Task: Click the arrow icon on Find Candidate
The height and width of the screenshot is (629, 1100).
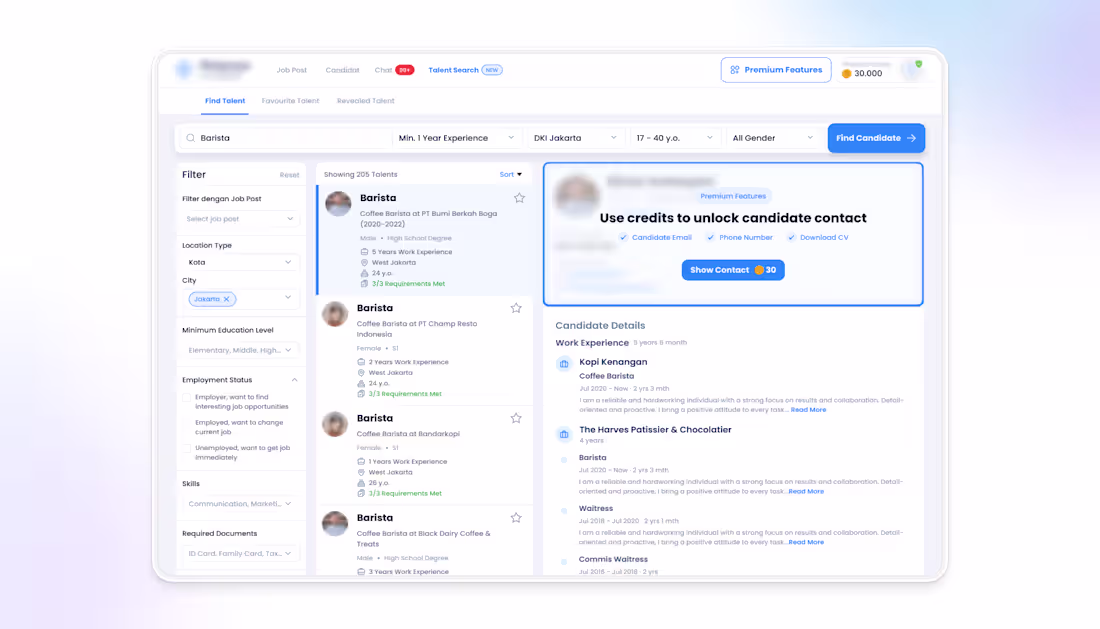Action: point(911,138)
